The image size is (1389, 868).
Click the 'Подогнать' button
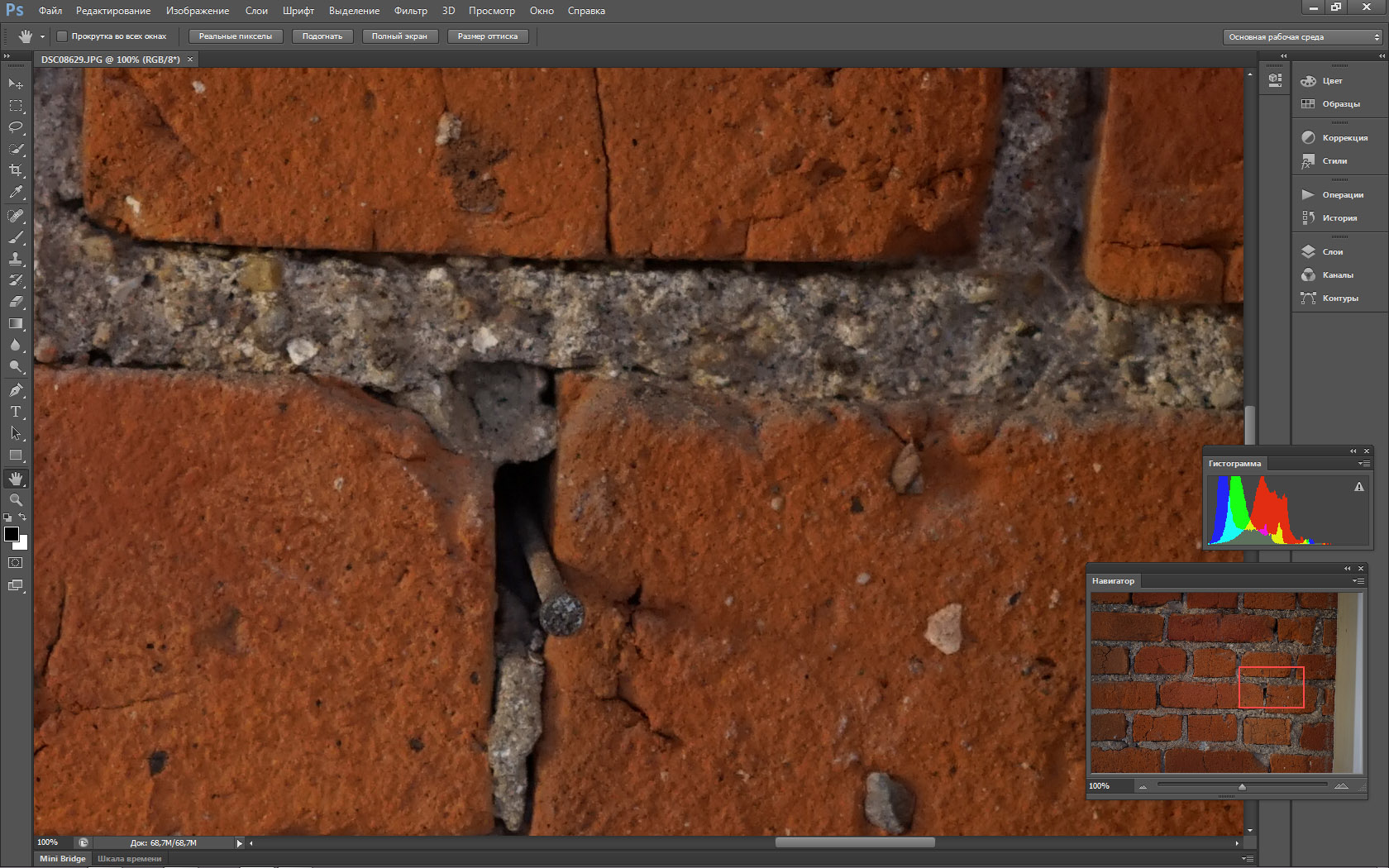pyautogui.click(x=322, y=36)
